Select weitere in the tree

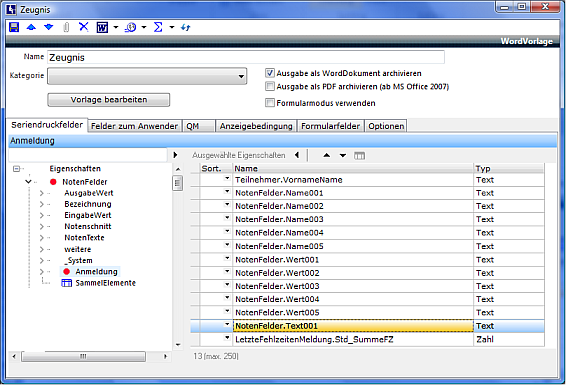click(x=78, y=249)
